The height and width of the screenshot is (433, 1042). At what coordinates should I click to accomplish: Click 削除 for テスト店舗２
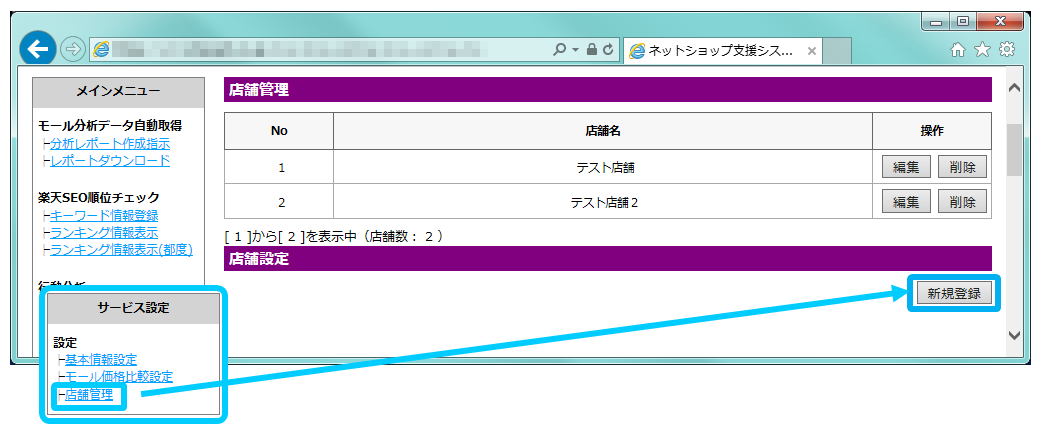tap(962, 202)
